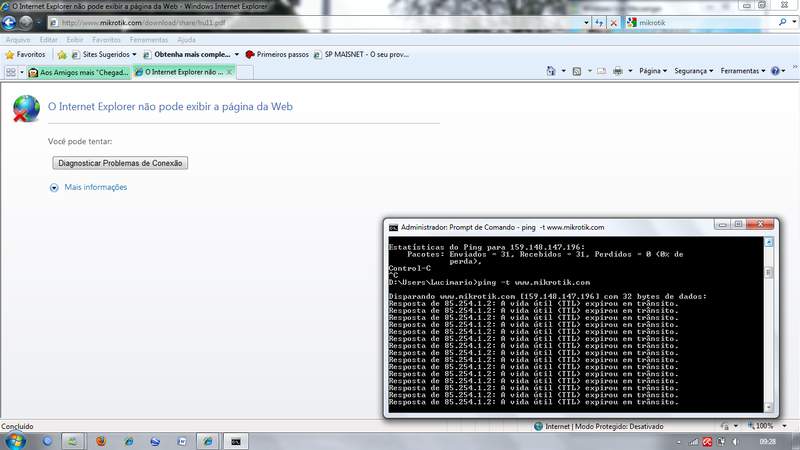Click the Read Mail envelope icon
The height and width of the screenshot is (450, 800).
coord(602,71)
